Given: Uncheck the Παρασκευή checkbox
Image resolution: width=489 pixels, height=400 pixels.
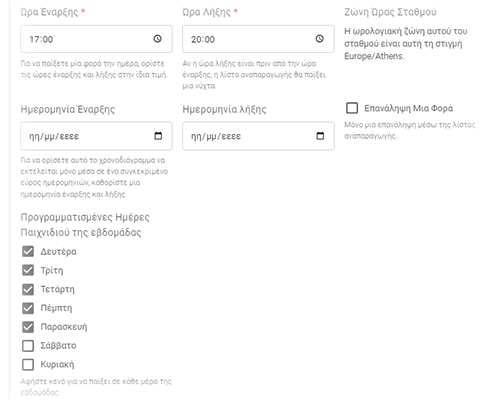Looking at the screenshot, I should (28, 327).
